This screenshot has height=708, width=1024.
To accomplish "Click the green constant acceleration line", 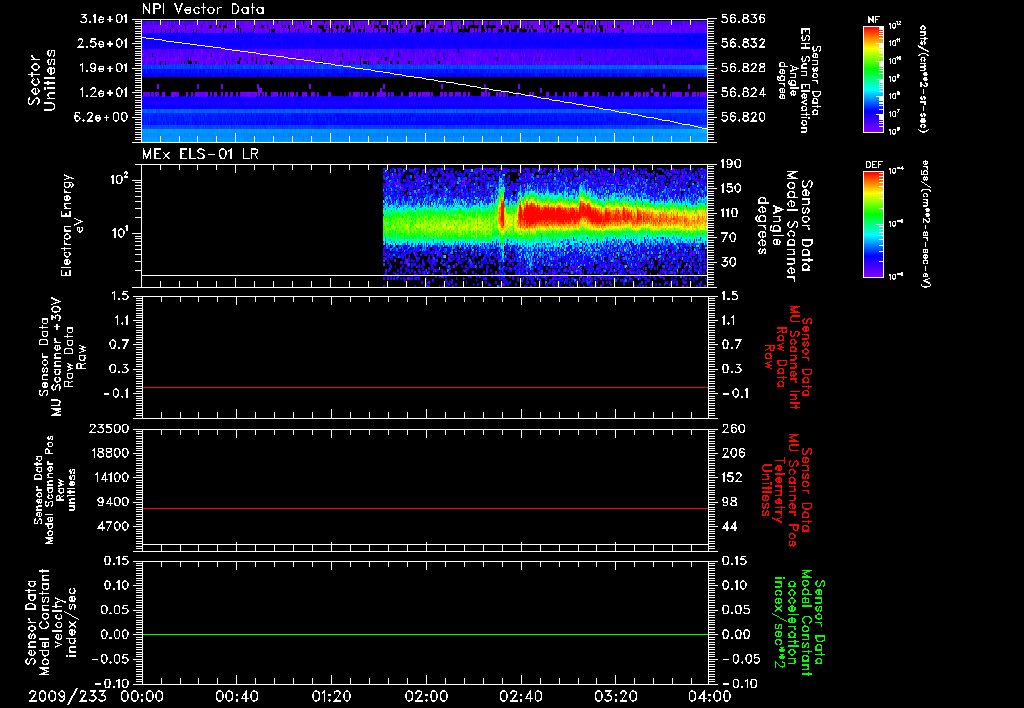I will (425, 634).
